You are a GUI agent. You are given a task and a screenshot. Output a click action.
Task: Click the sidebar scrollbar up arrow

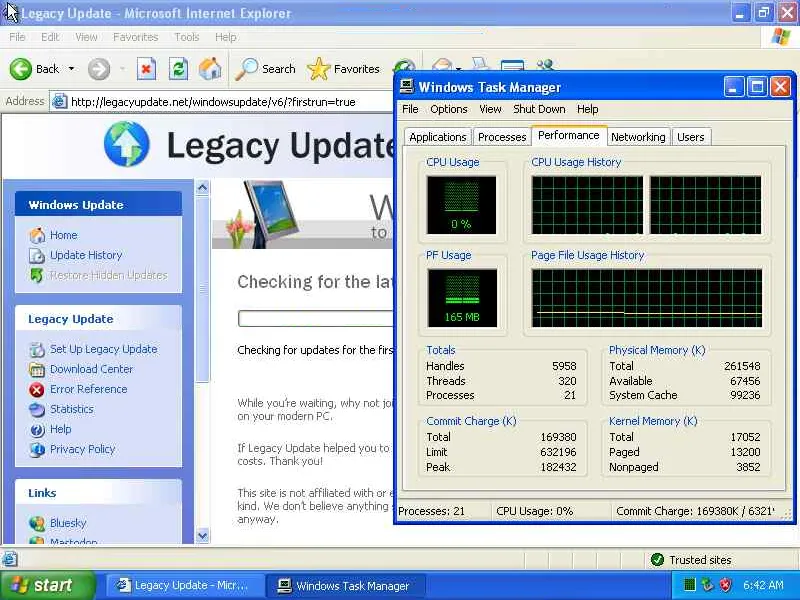(x=203, y=188)
